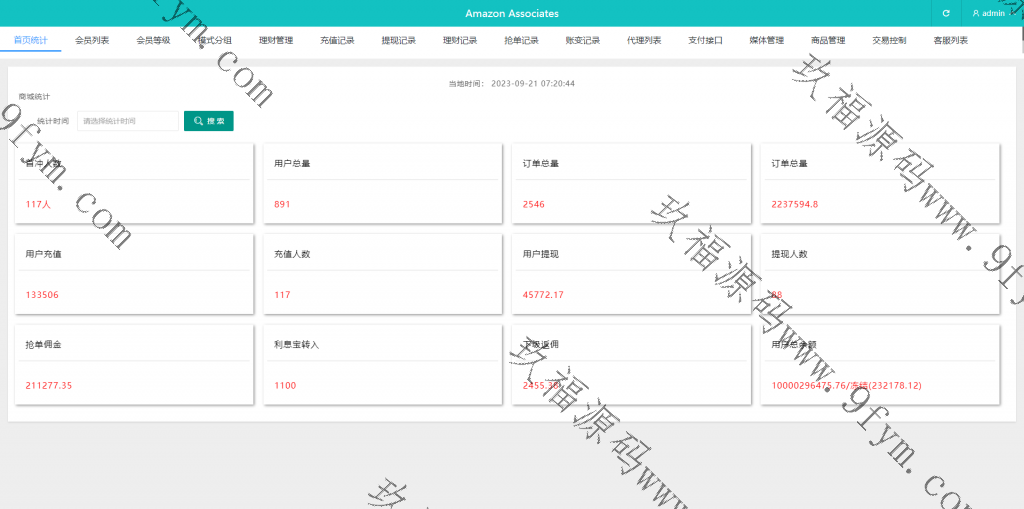Open the 提现记录 tab
The height and width of the screenshot is (509, 1024).
click(399, 40)
